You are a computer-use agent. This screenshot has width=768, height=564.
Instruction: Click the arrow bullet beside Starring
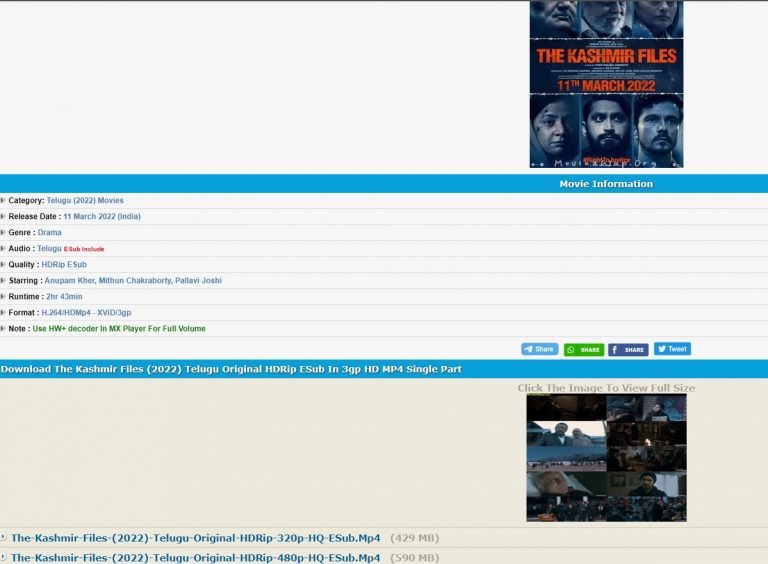coord(3,281)
